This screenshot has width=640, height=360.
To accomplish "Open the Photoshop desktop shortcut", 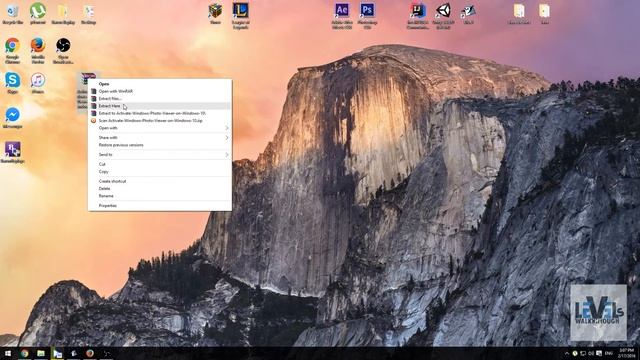I will point(367,16).
